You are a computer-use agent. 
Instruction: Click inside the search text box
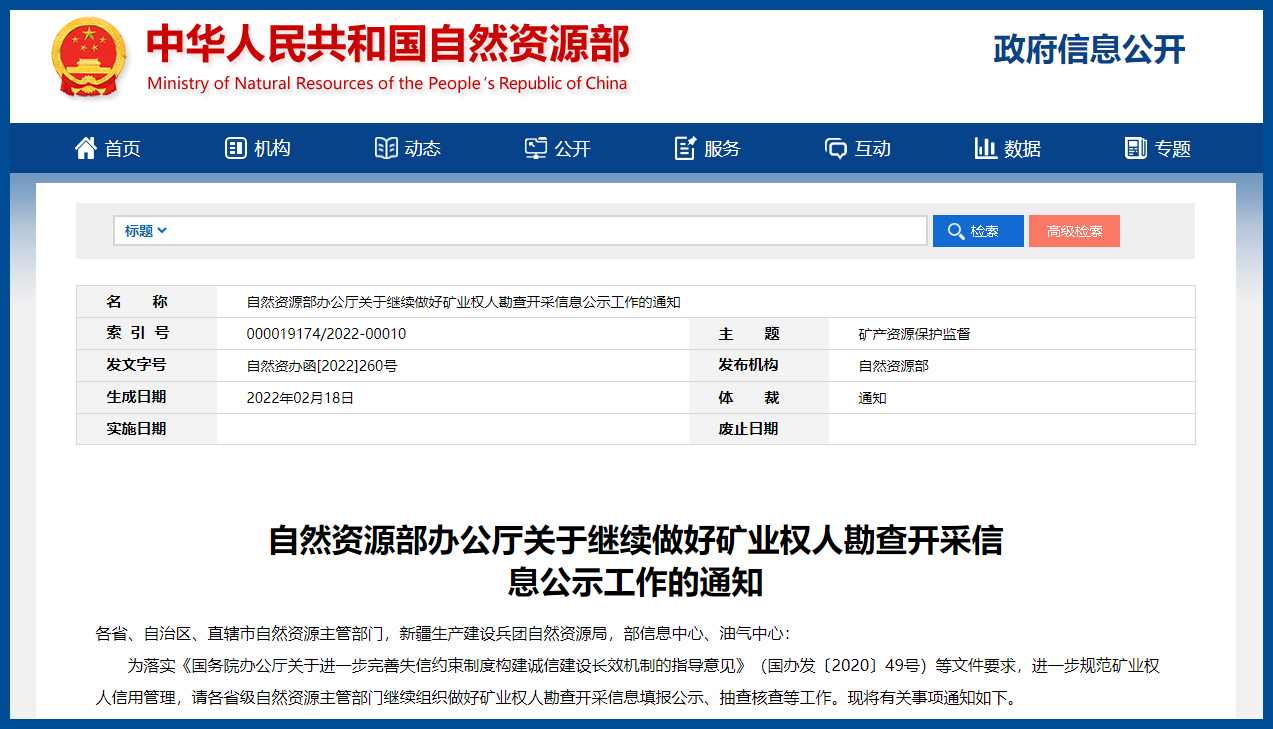(x=545, y=231)
